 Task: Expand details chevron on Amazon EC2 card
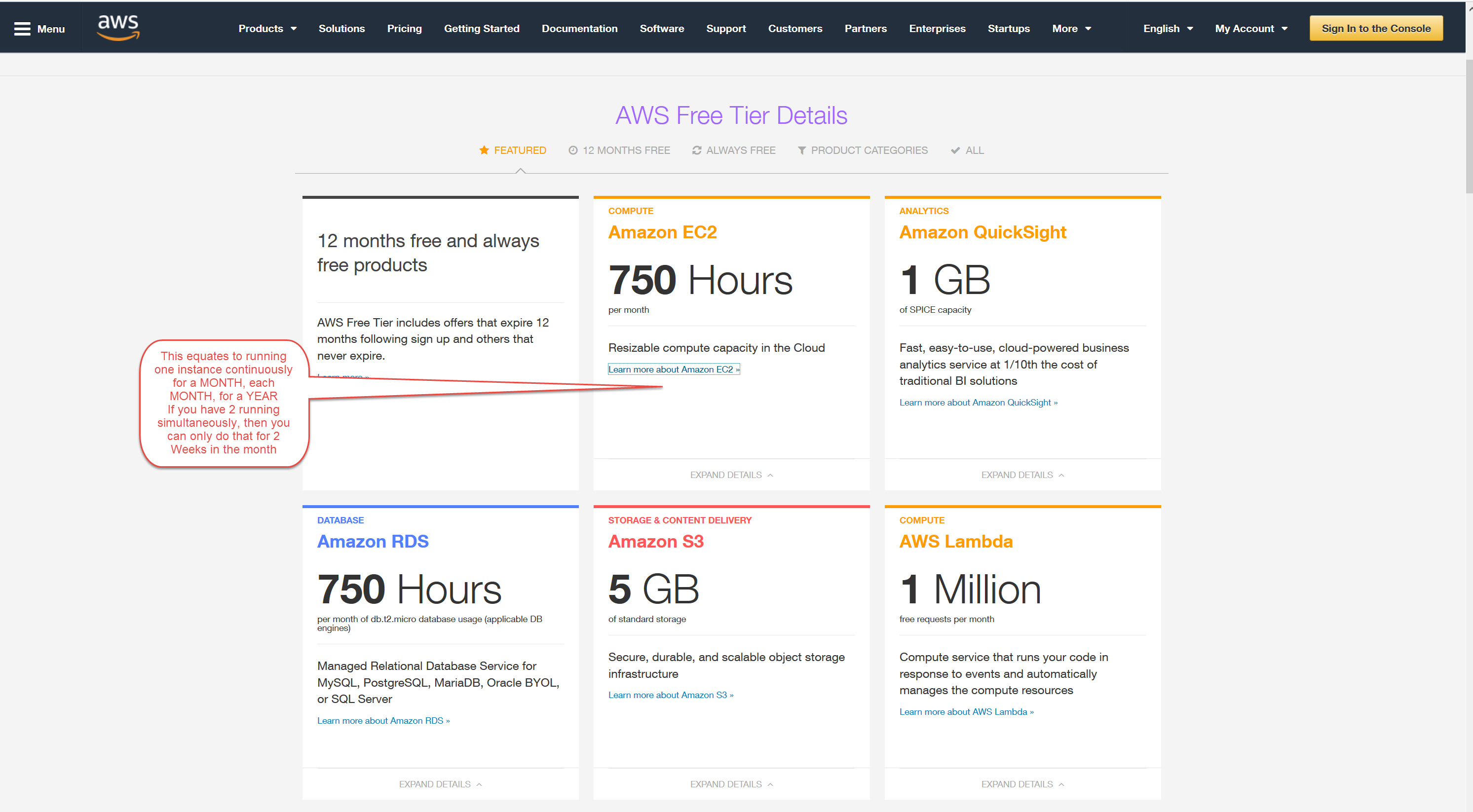pos(770,475)
